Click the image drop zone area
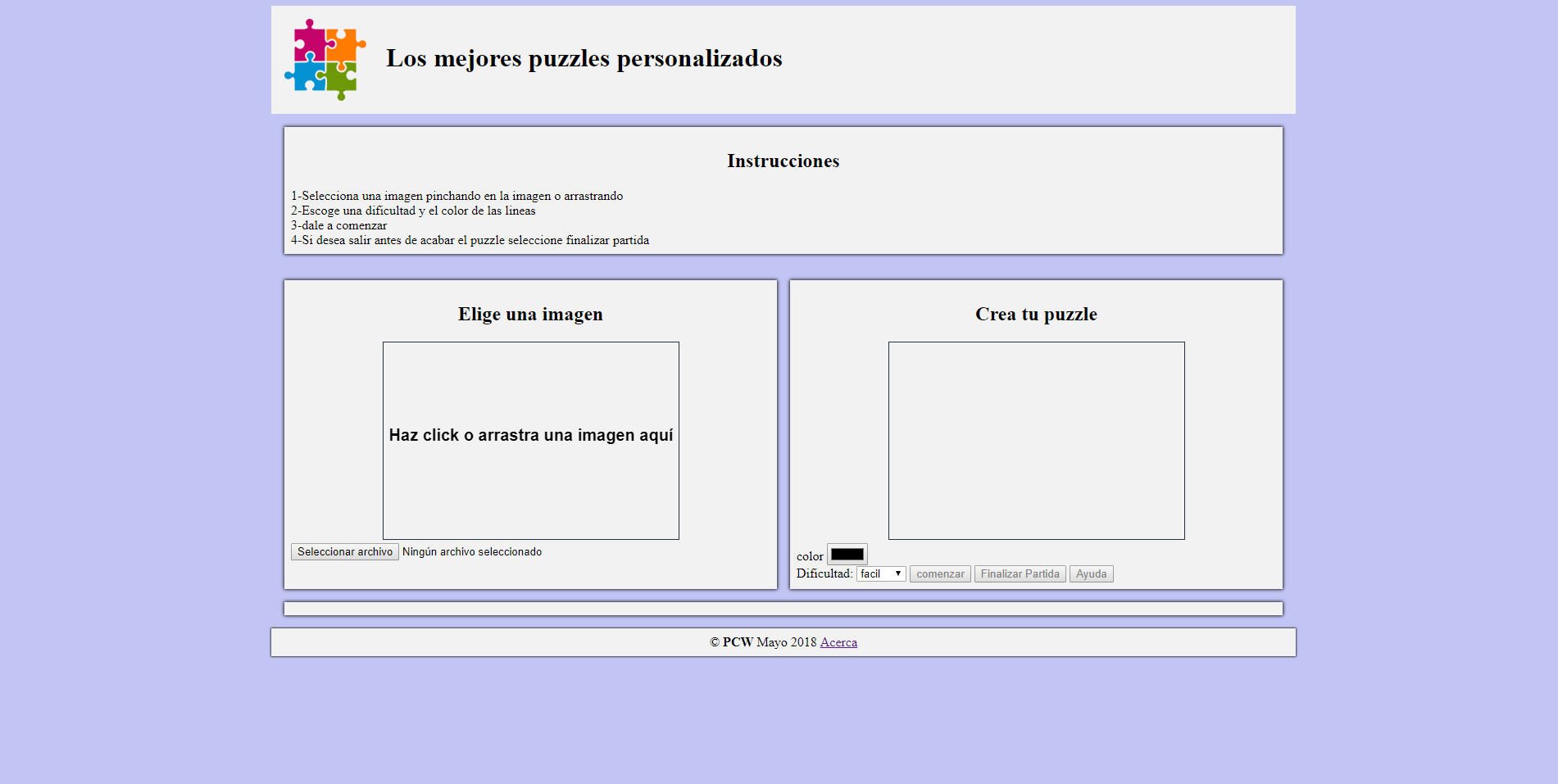Screen dimensions: 1558x784 coord(530,440)
